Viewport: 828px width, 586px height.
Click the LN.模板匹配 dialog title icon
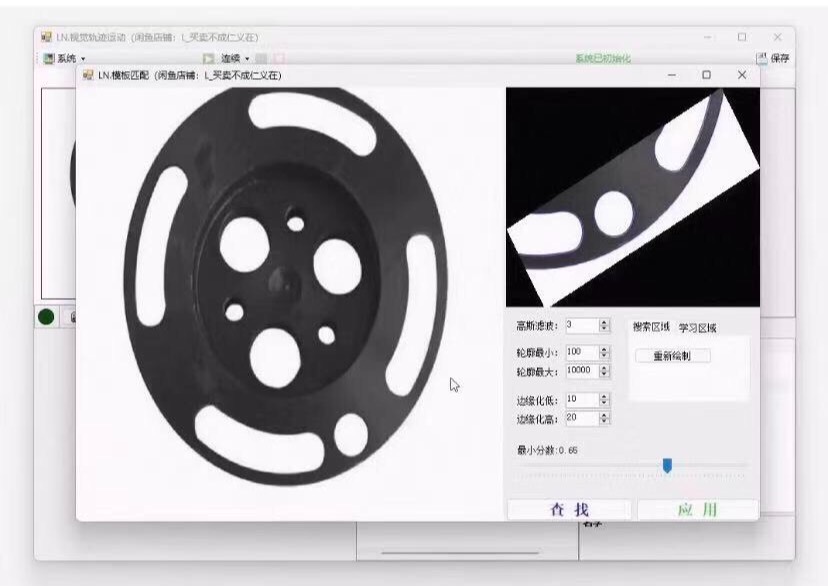(88, 75)
